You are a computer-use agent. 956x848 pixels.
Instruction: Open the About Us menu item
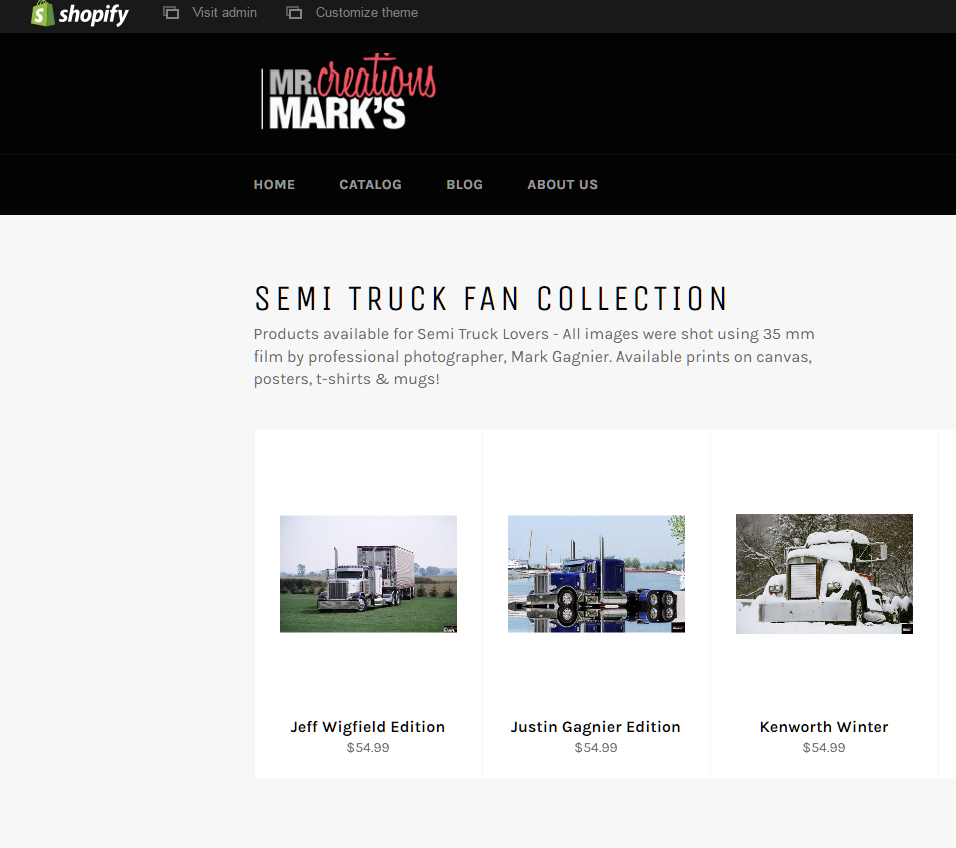pos(563,185)
